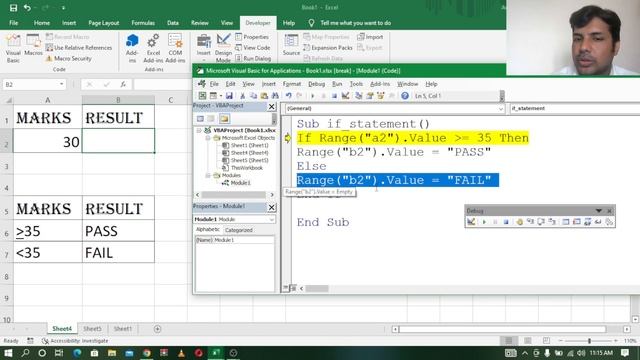
Task: Switch to the Formulas ribbon tab
Action: click(143, 23)
